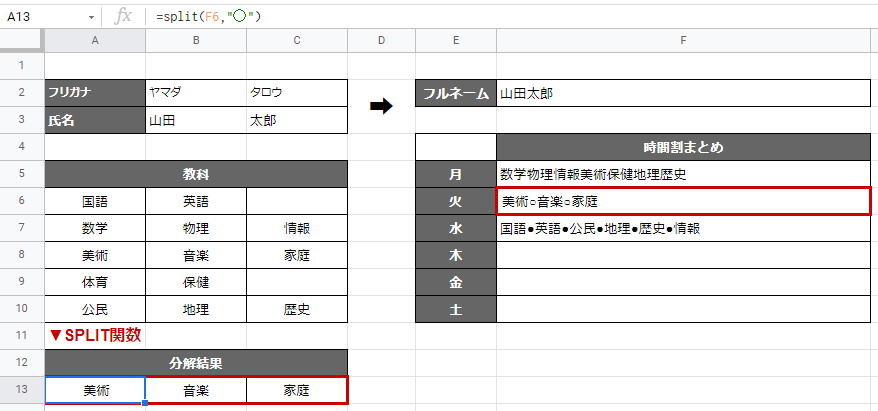Click the black right arrow in D2
Image resolution: width=878 pixels, height=411 pixels.
(381, 106)
